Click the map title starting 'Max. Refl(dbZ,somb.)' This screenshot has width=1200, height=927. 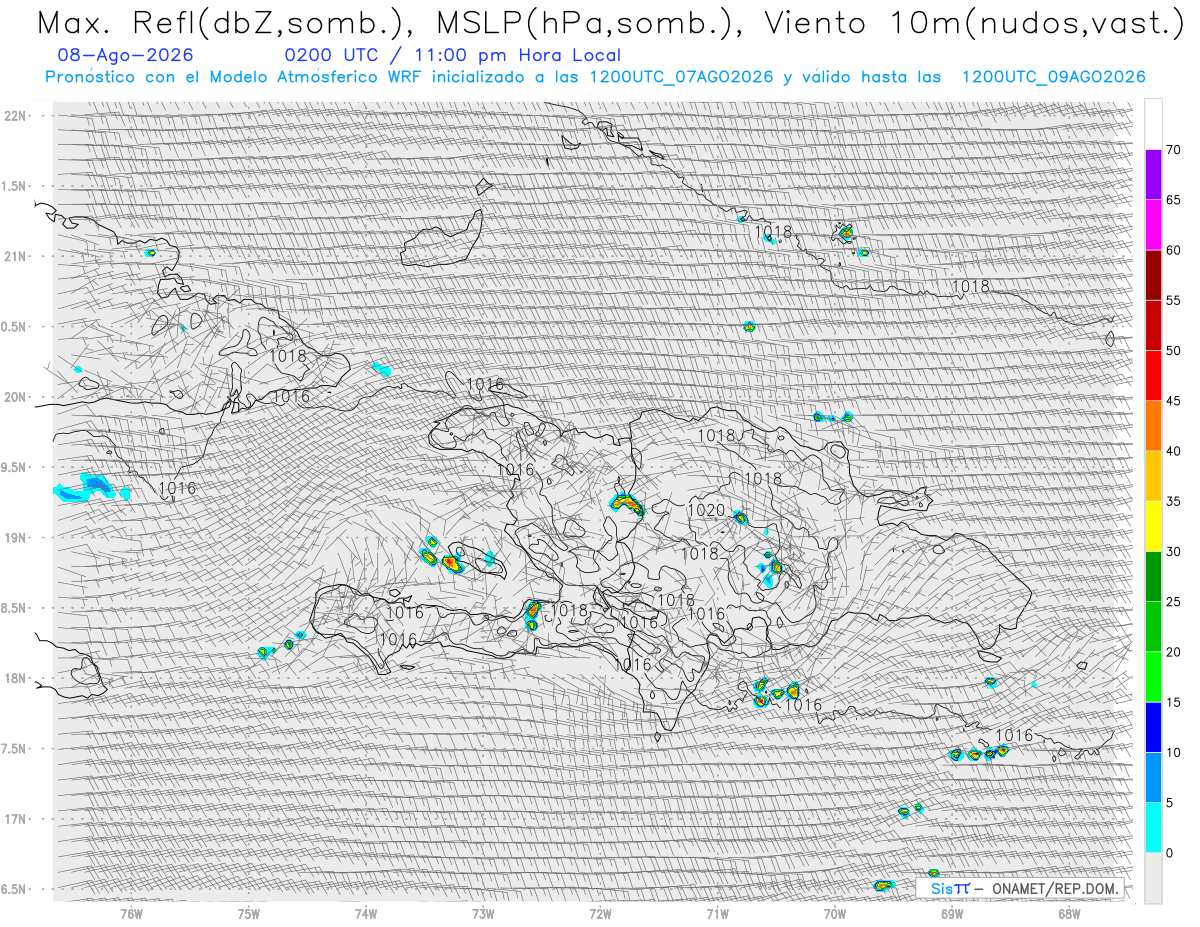coord(610,23)
